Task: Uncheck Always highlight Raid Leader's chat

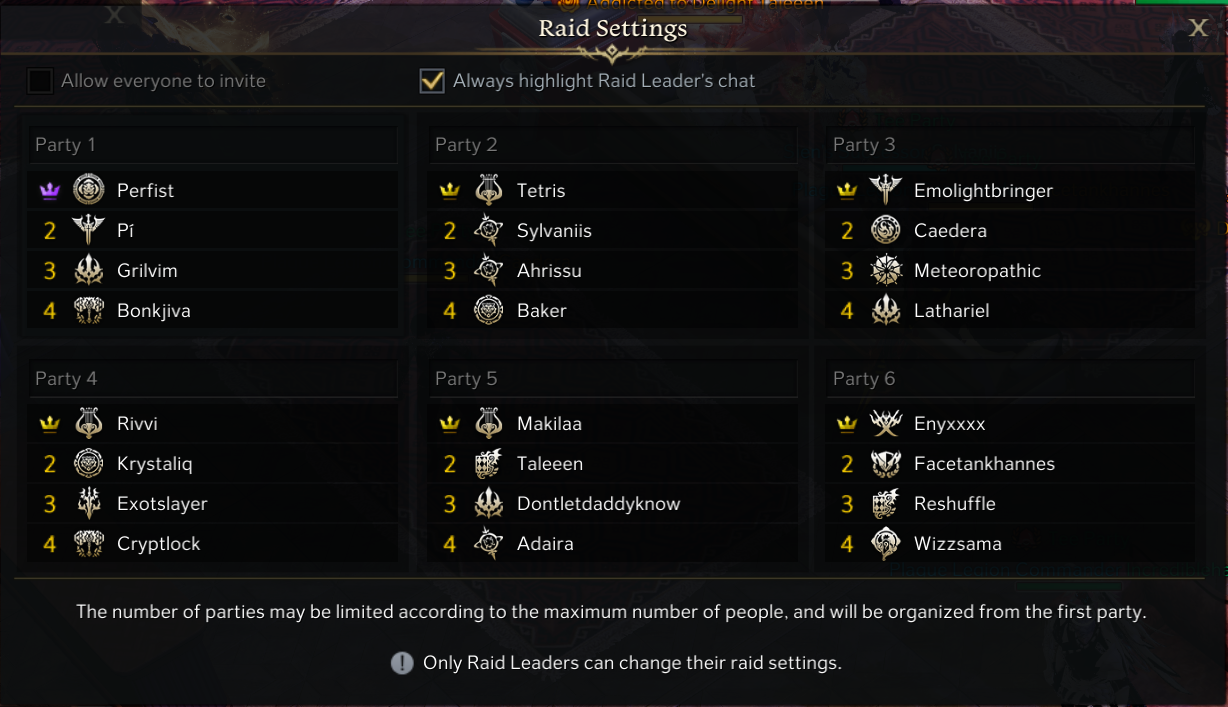Action: (x=432, y=81)
